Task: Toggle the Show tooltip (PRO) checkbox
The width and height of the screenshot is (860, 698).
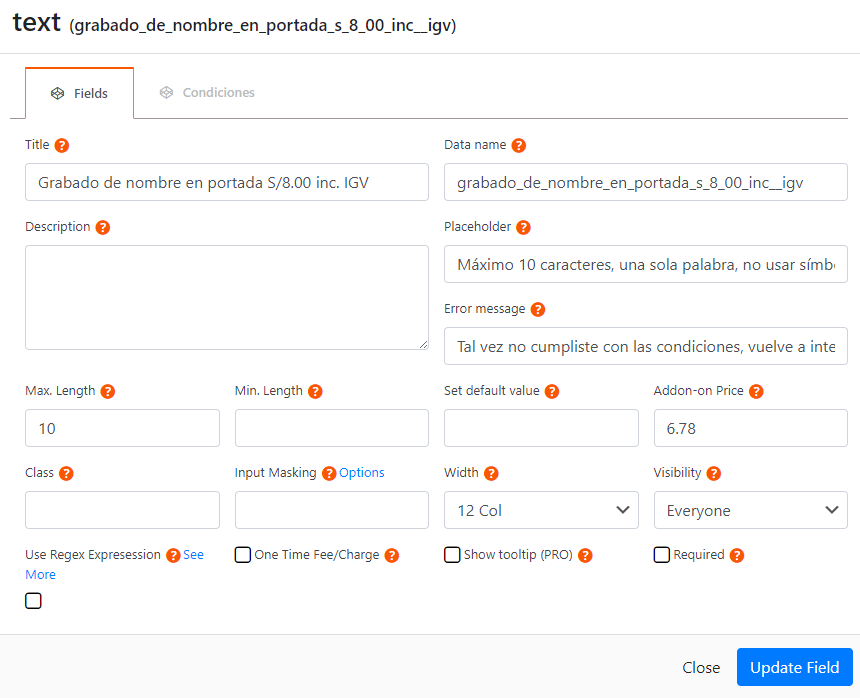Action: click(452, 555)
